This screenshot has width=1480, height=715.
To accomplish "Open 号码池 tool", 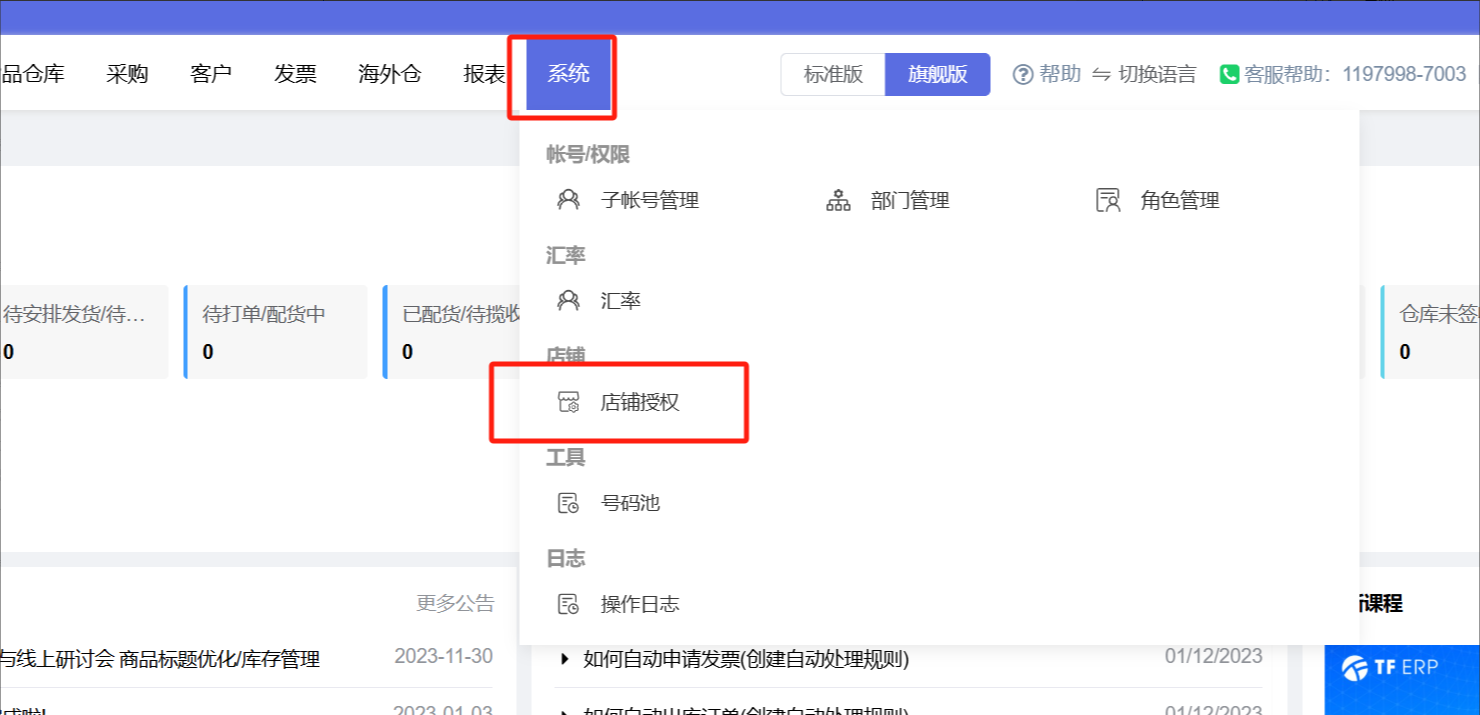I will pos(630,503).
